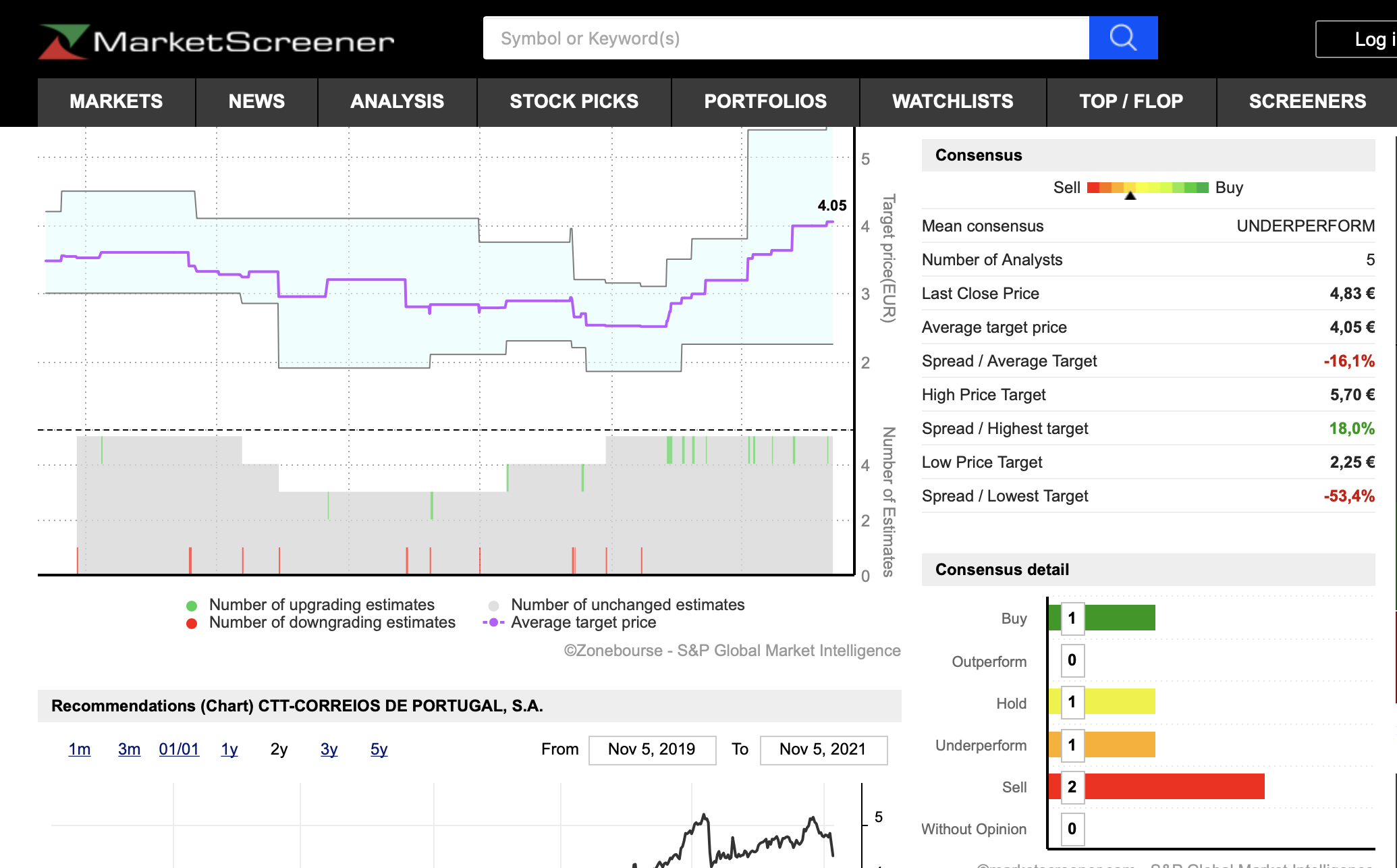Open the From date picker field

coord(651,749)
